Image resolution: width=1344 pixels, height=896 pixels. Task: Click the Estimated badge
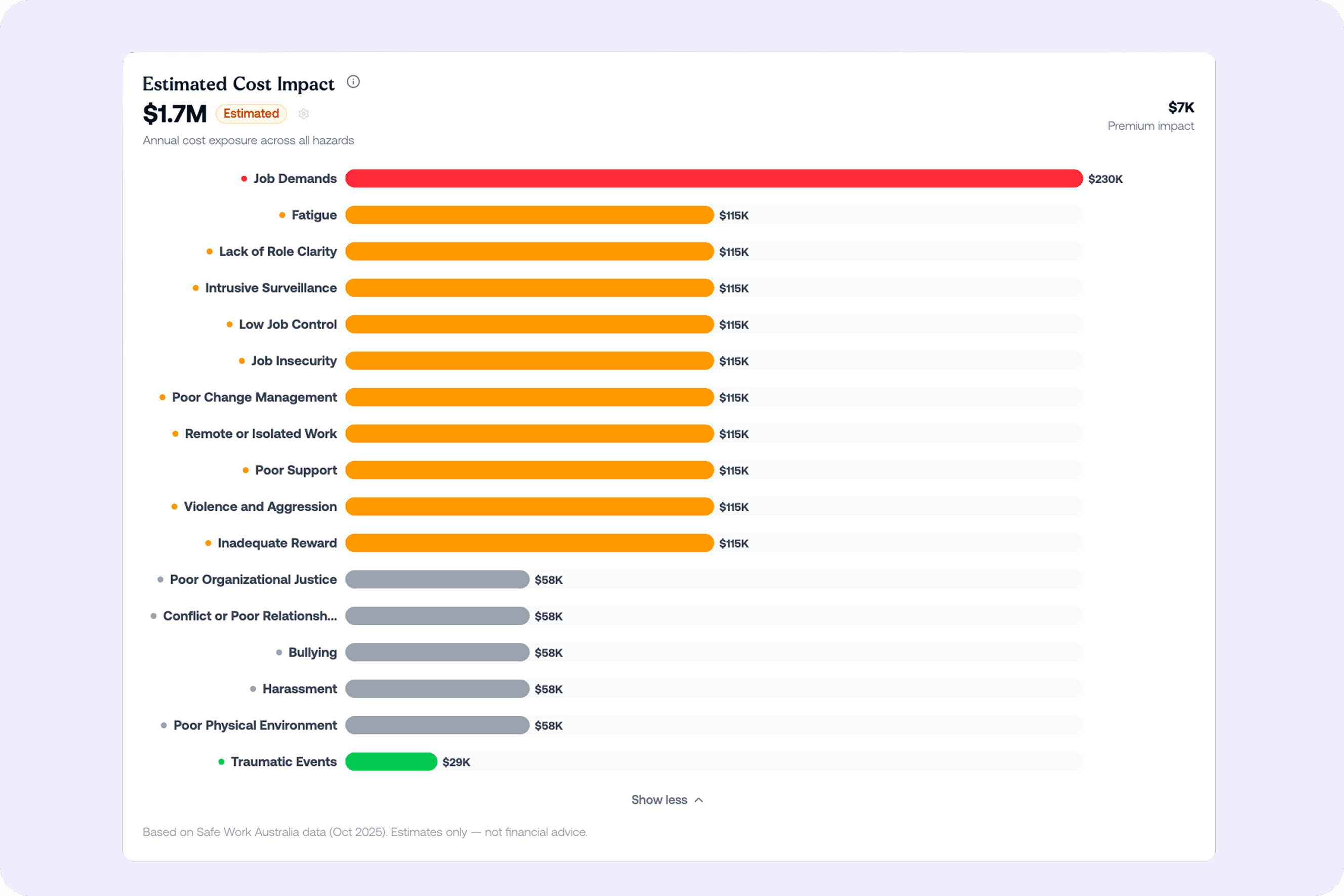251,114
